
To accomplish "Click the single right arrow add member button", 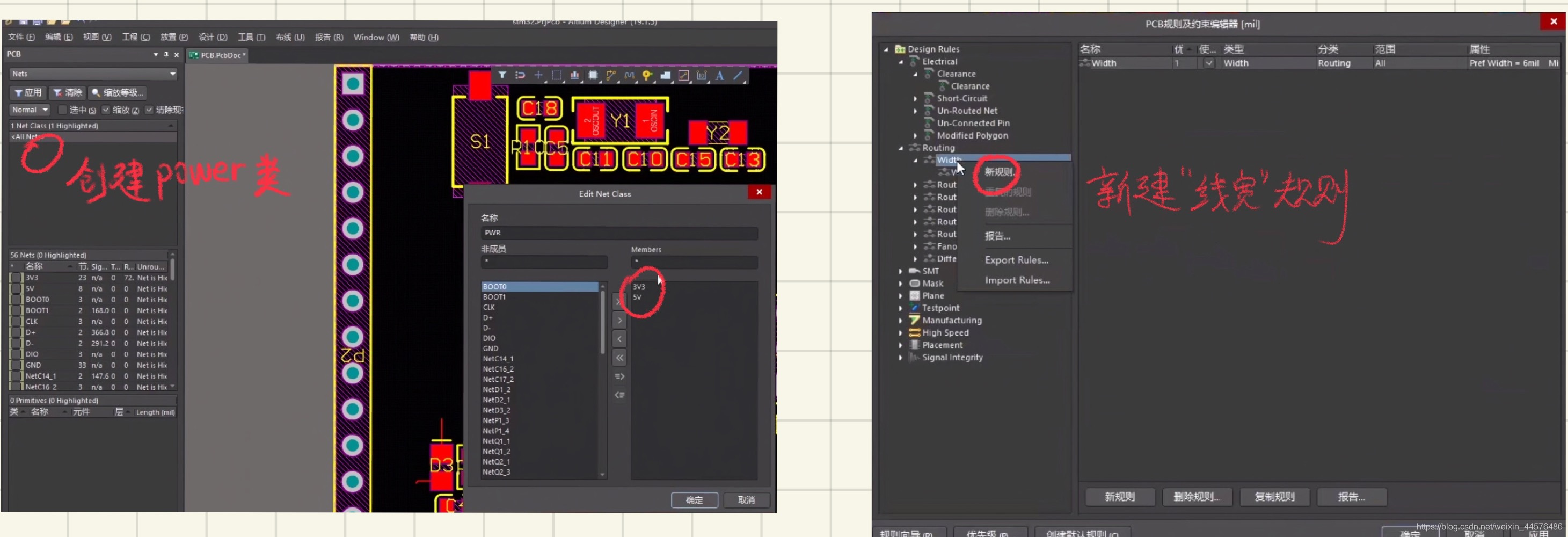I will point(619,320).
